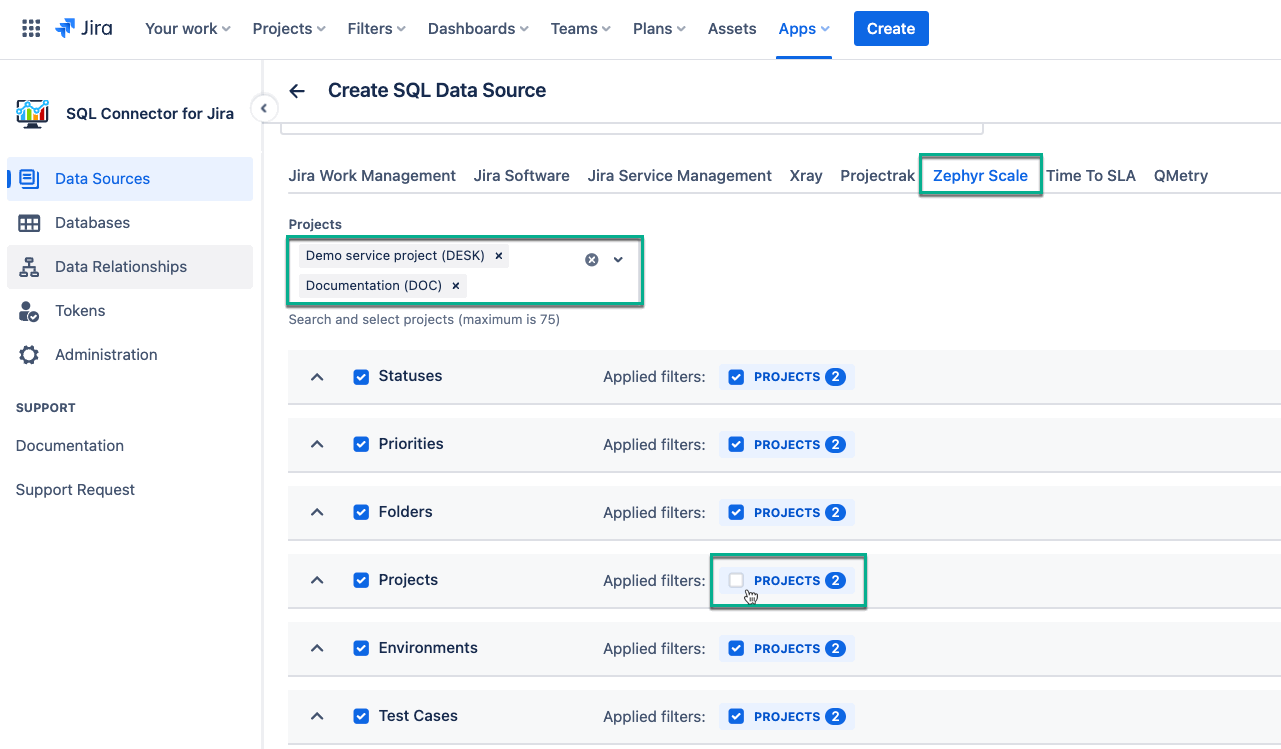Viewport: 1281px width, 749px height.
Task: Toggle the PROJECTS filter checkbox on Projects row
Action: tap(737, 580)
